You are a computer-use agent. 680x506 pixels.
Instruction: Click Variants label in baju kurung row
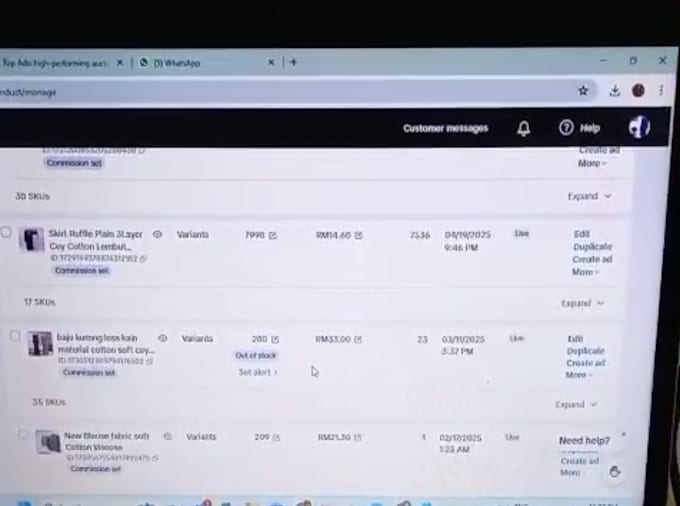pyautogui.click(x=197, y=339)
